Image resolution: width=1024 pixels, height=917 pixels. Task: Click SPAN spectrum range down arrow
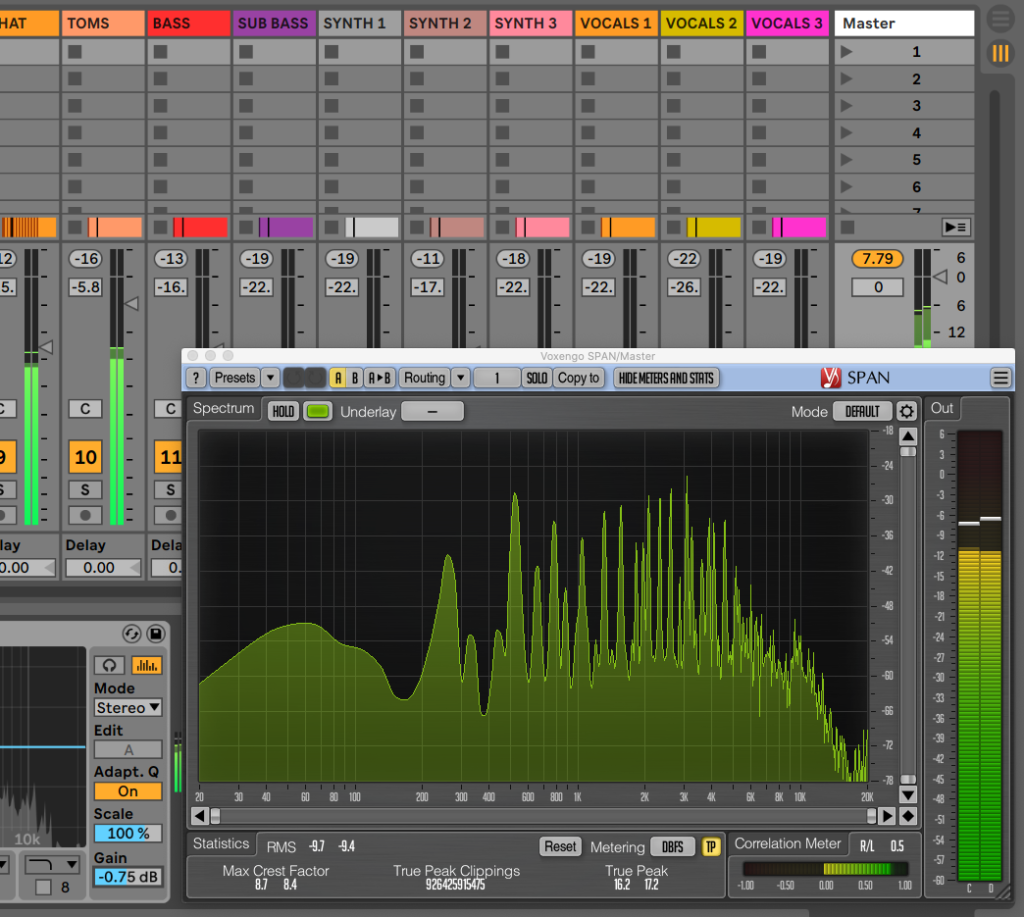point(908,795)
